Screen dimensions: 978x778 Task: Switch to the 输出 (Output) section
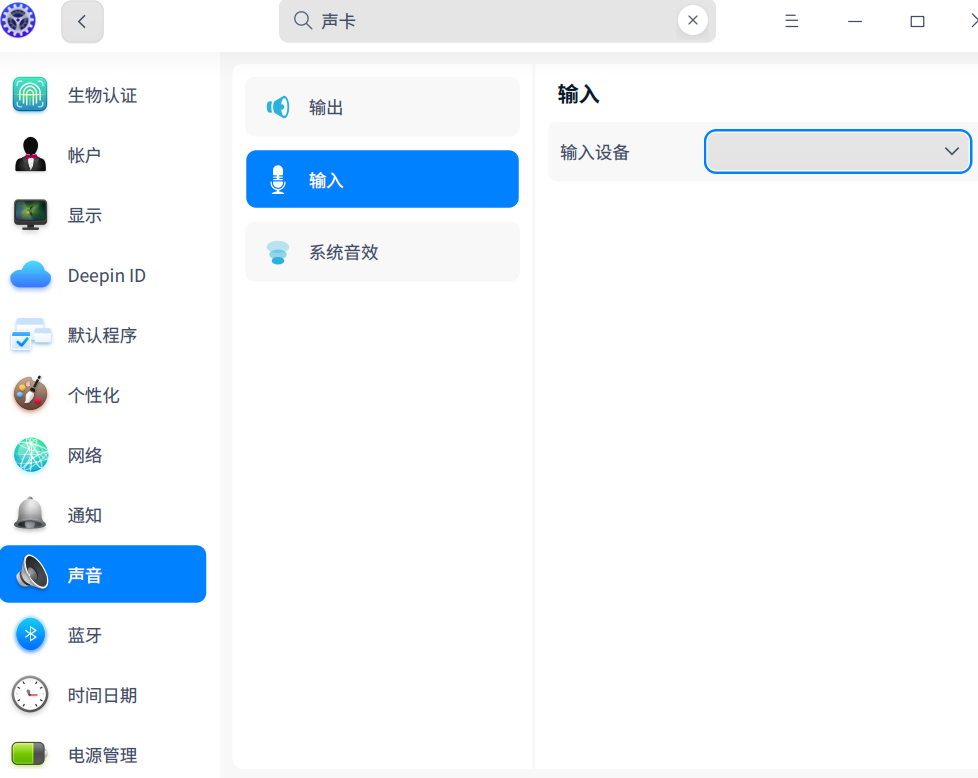381,106
